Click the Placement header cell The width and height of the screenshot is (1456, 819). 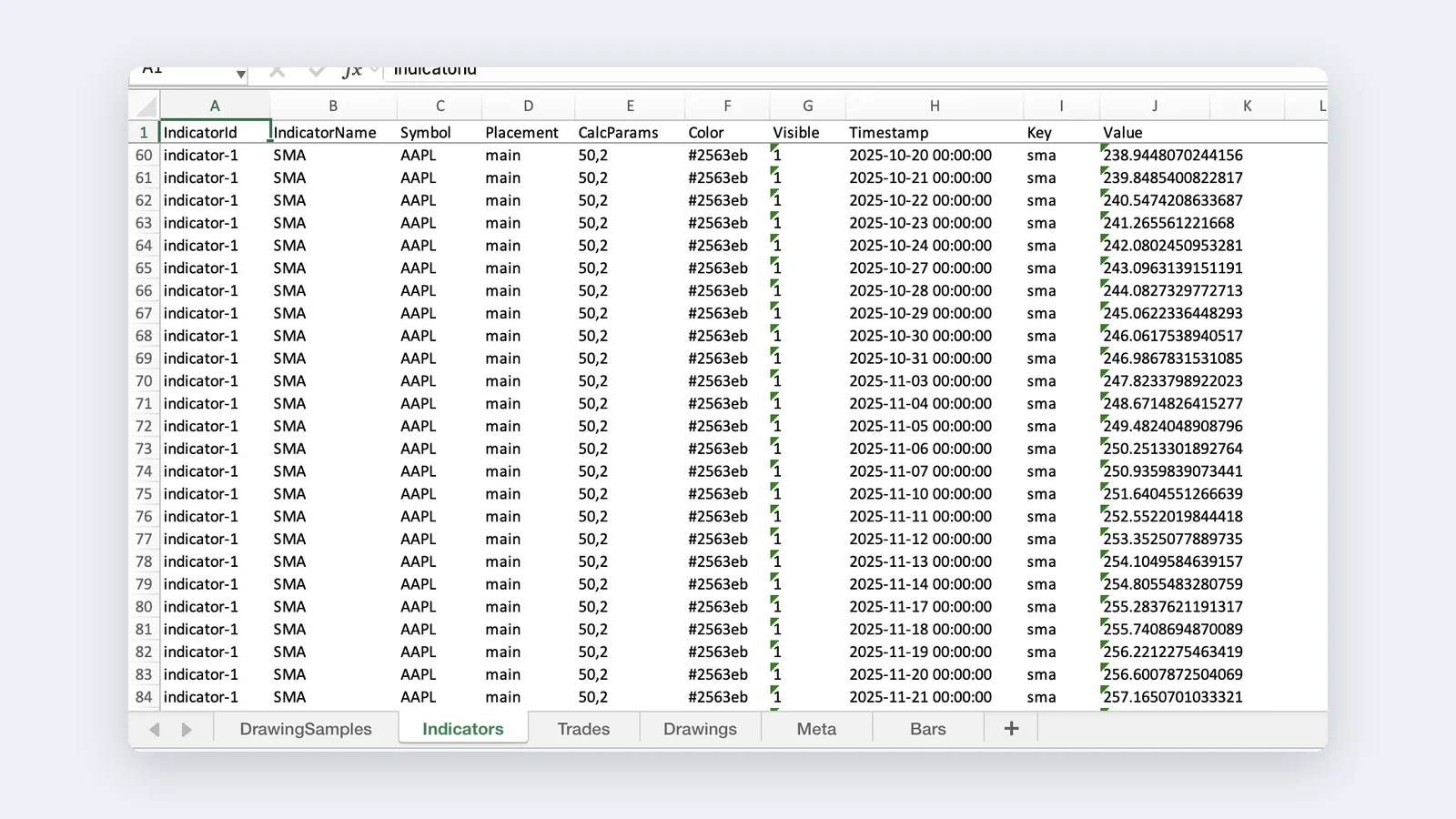[x=529, y=133]
